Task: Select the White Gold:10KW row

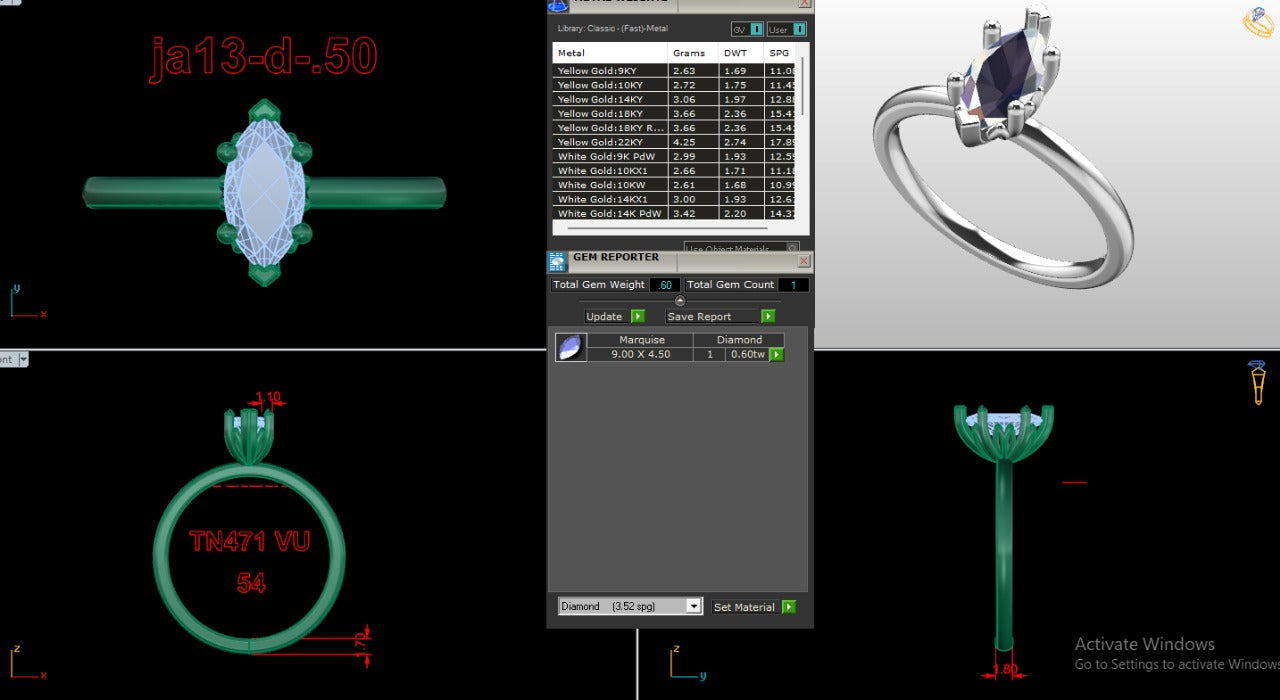Action: 674,185
